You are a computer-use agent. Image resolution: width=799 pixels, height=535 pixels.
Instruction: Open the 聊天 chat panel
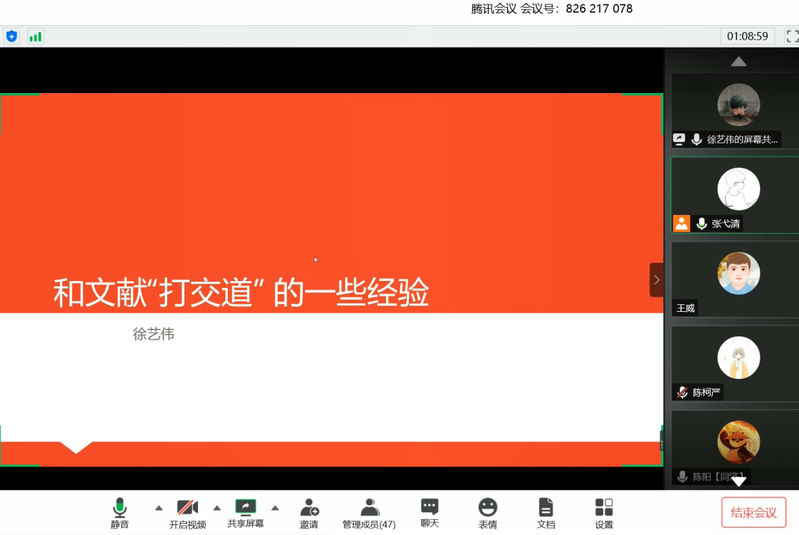(x=429, y=512)
